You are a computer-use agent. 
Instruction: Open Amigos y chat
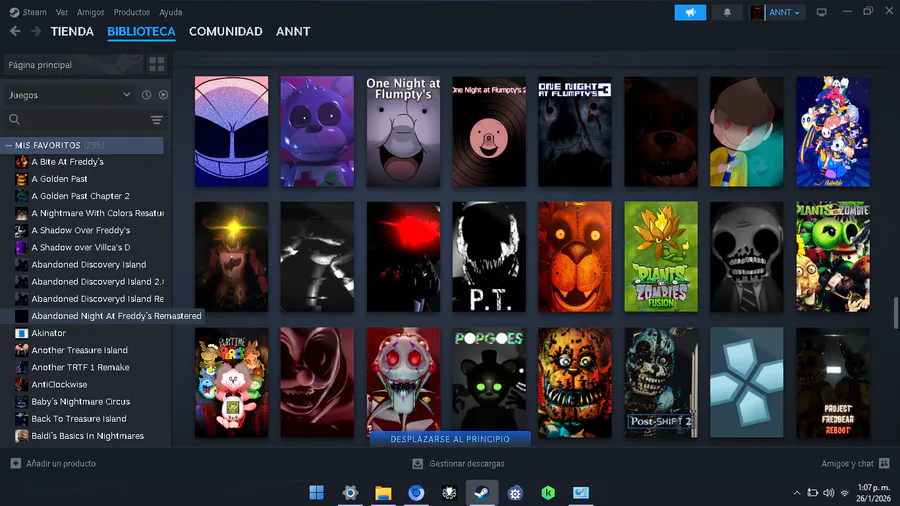point(847,464)
